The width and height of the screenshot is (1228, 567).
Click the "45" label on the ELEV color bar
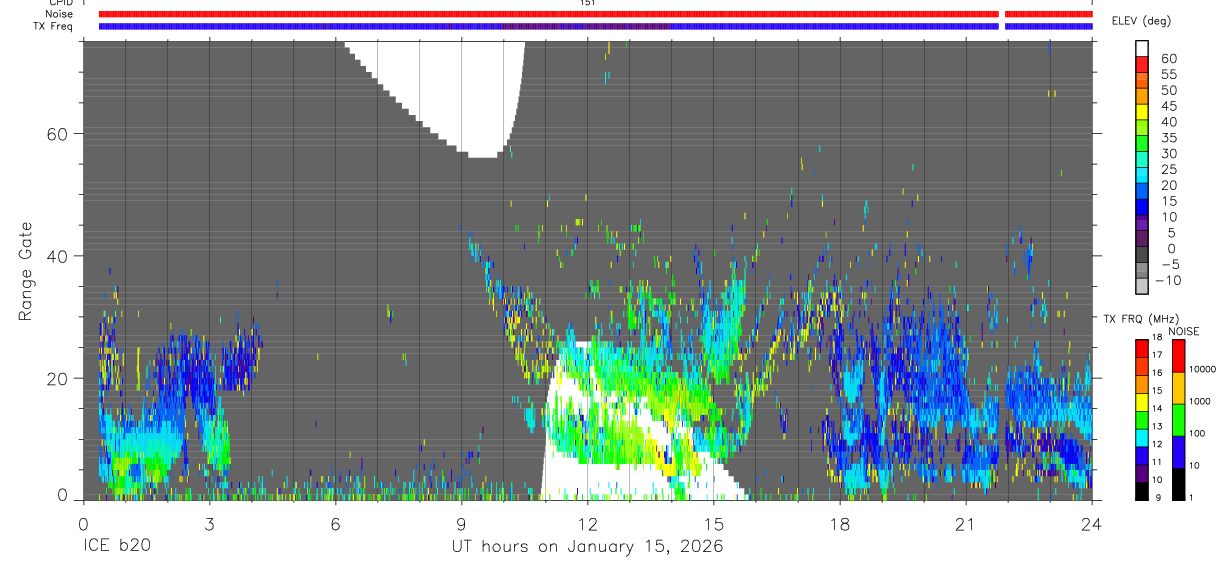click(1169, 106)
